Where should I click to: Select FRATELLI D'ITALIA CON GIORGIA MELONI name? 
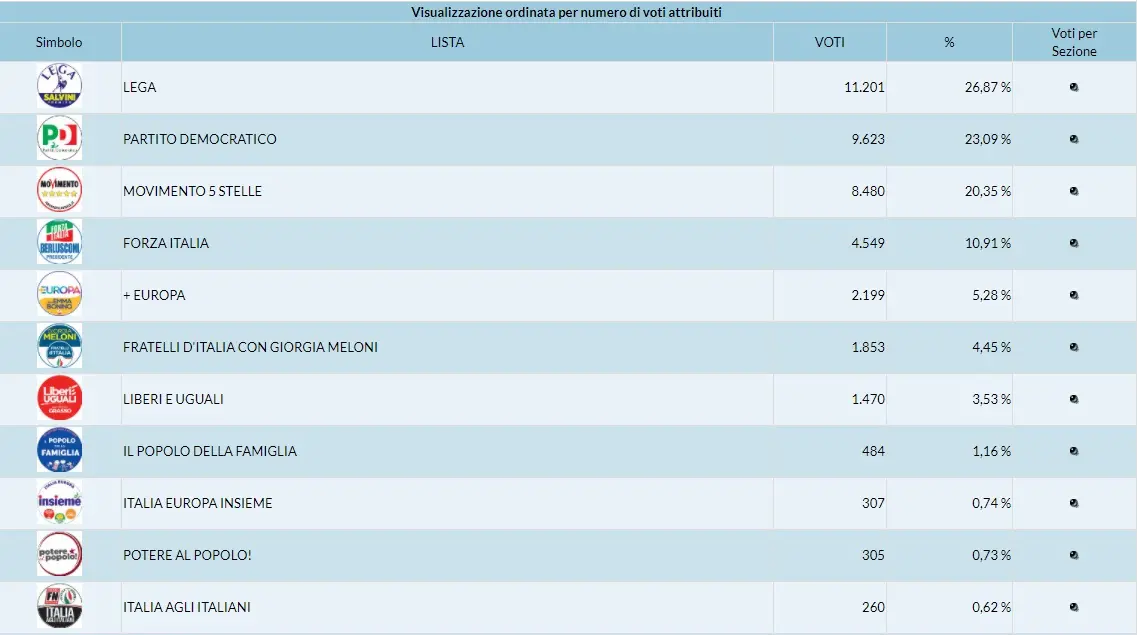point(250,347)
